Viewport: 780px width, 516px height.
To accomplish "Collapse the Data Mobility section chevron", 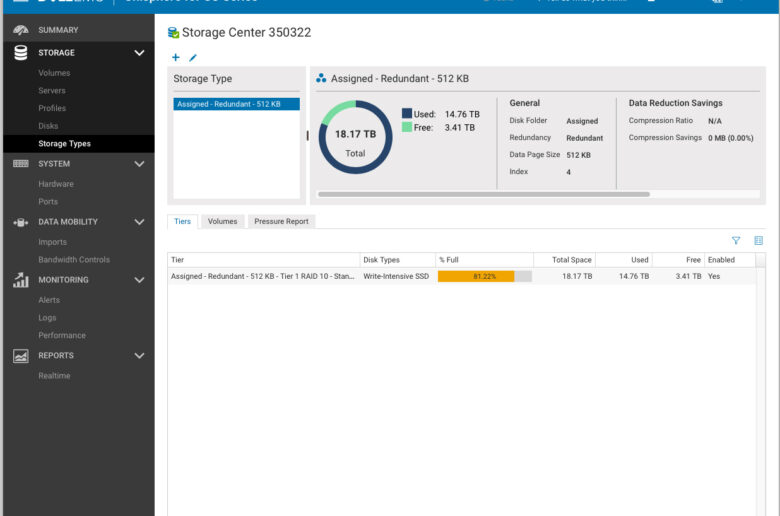I will (139, 222).
